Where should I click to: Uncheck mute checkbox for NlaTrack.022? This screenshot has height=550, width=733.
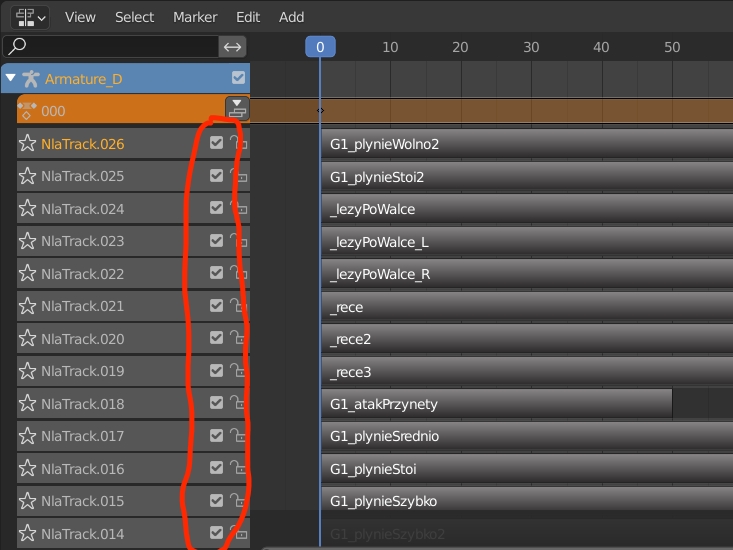(216, 272)
